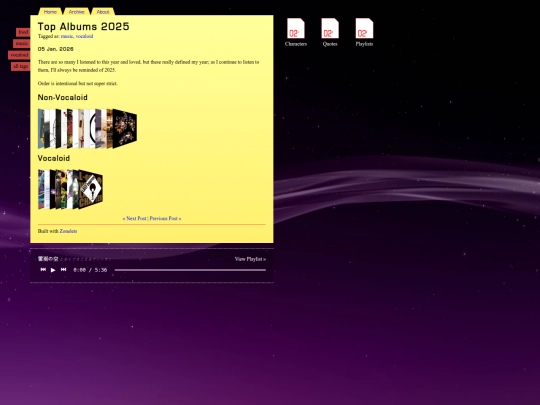Viewport: 540px width, 405px height.
Task: Select the front Non-Vocaloid album cover
Action: coord(125,128)
